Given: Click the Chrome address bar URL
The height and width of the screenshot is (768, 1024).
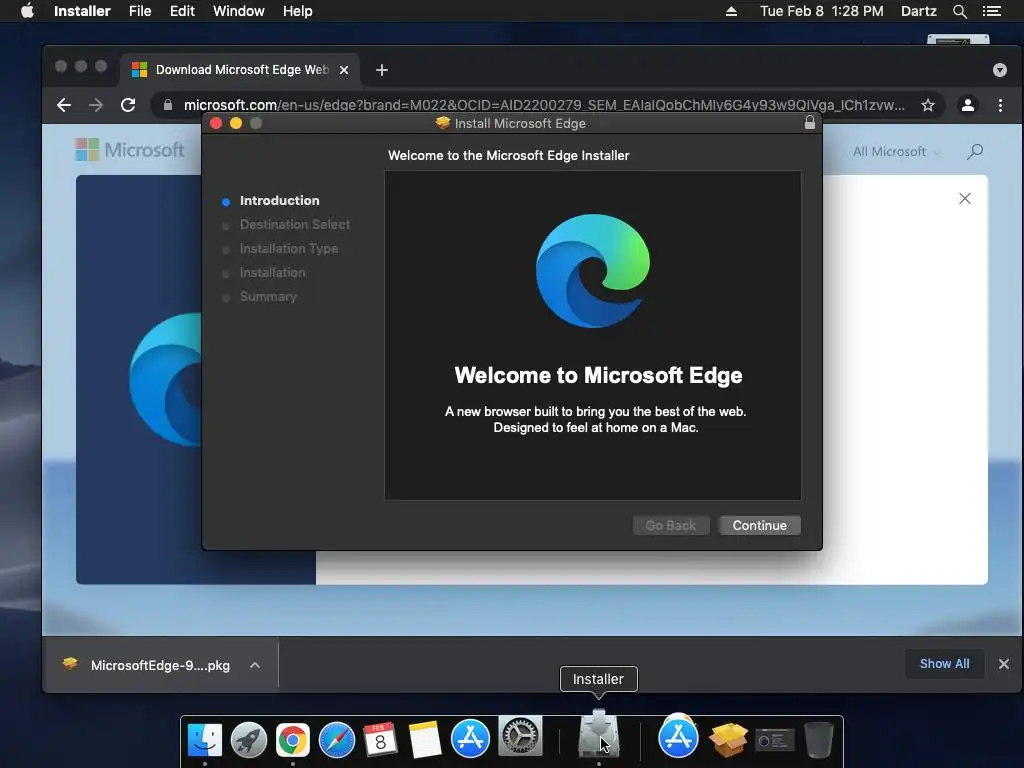Looking at the screenshot, I should pos(544,105).
